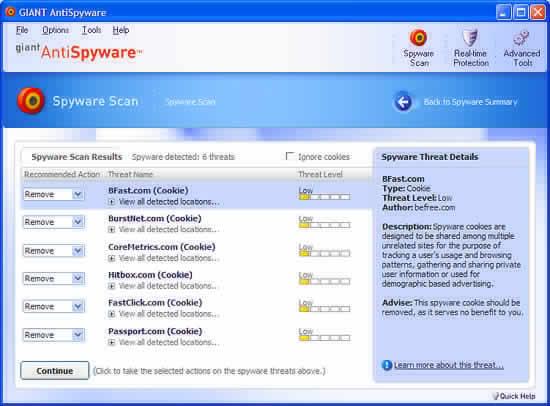The width and height of the screenshot is (550, 406).
Task: Click BurstNet.com threat level bar
Action: (324, 225)
